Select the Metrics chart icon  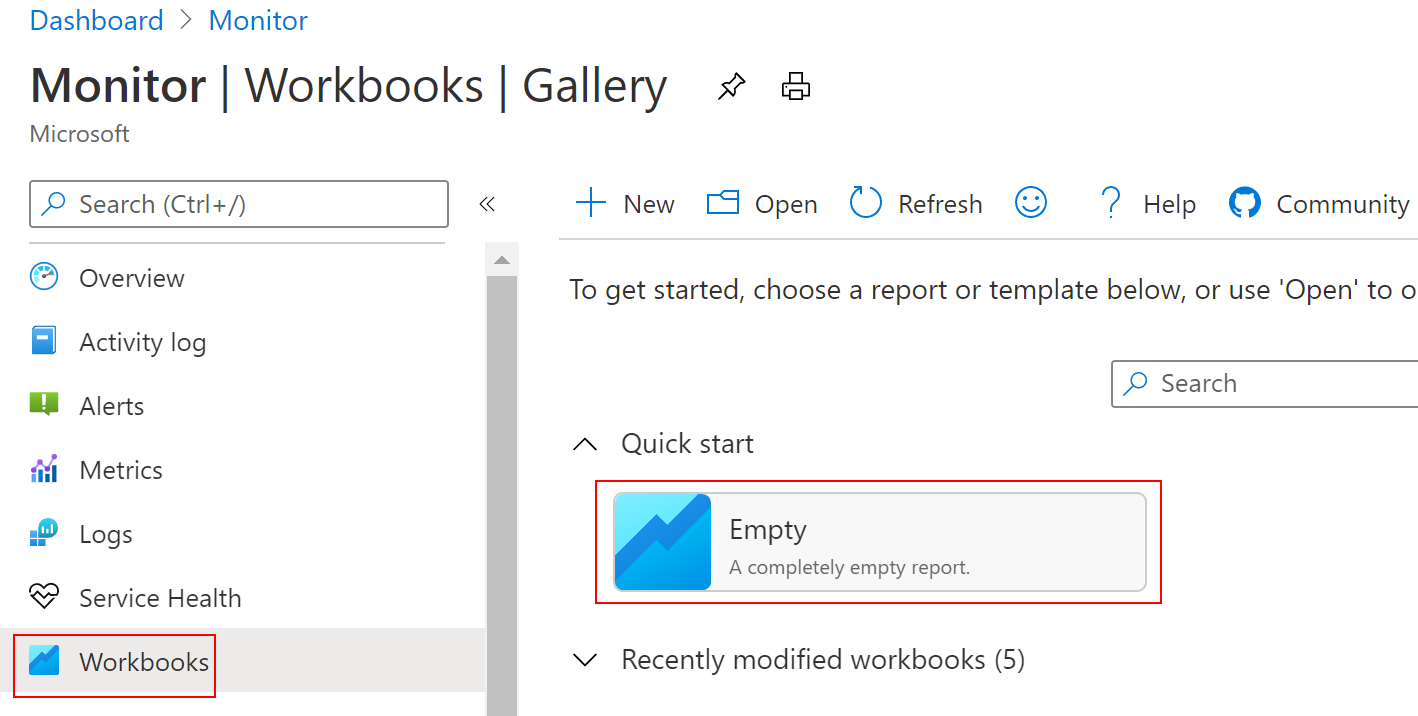[44, 469]
